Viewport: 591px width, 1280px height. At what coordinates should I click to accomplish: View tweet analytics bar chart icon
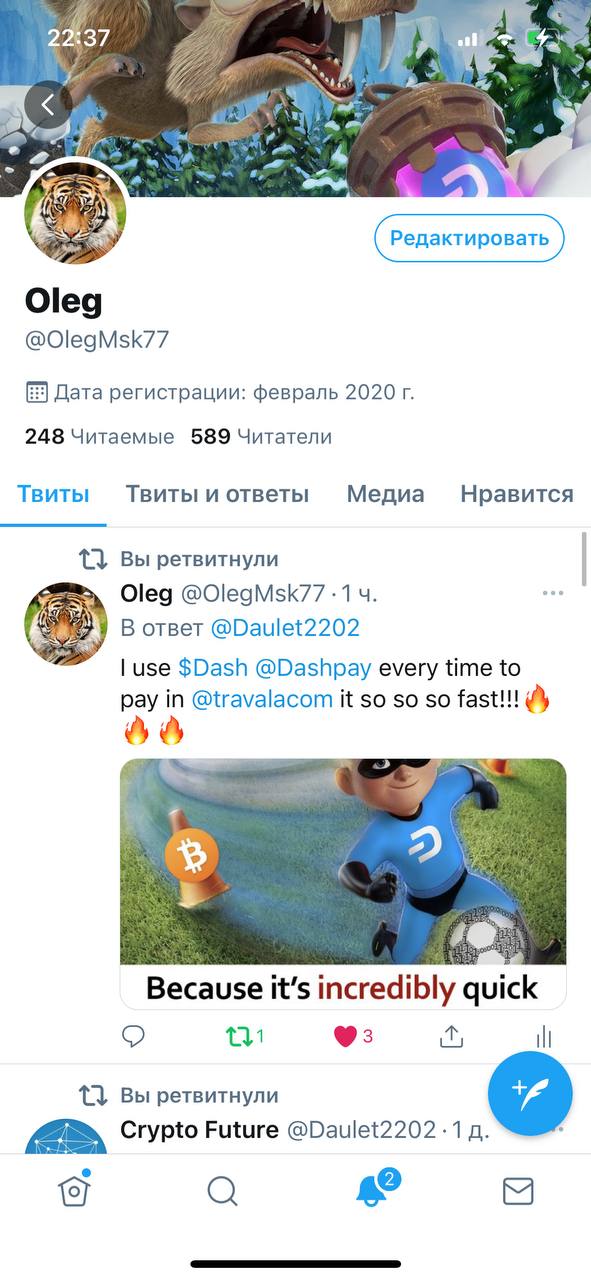click(546, 1036)
